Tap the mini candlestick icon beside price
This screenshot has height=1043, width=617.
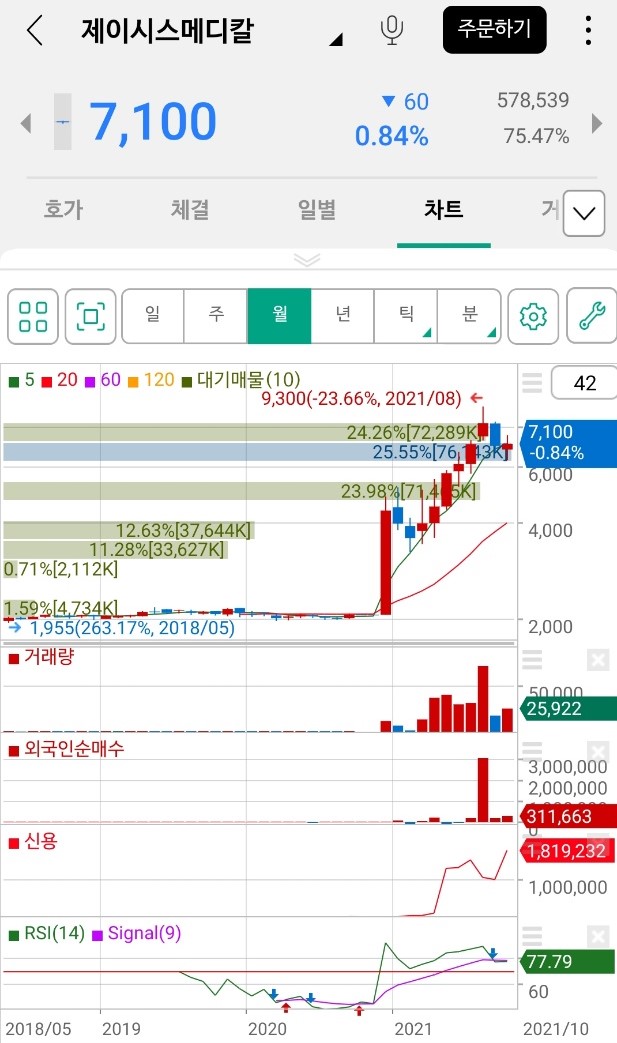(x=62, y=122)
